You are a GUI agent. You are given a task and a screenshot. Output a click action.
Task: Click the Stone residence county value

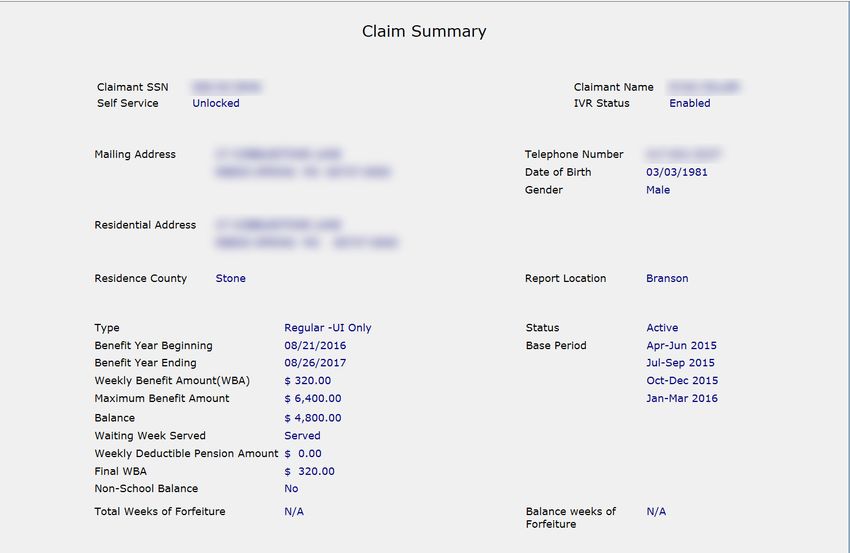230,278
